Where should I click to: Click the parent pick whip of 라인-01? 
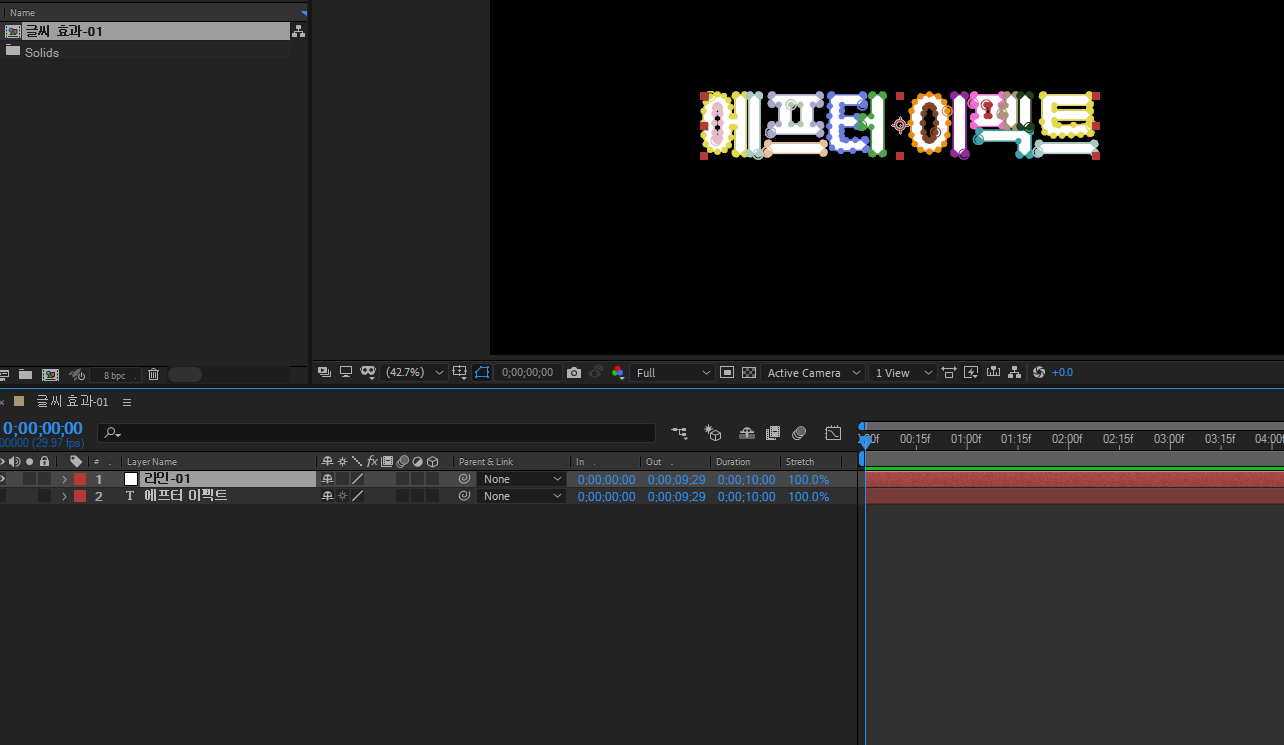pos(464,479)
